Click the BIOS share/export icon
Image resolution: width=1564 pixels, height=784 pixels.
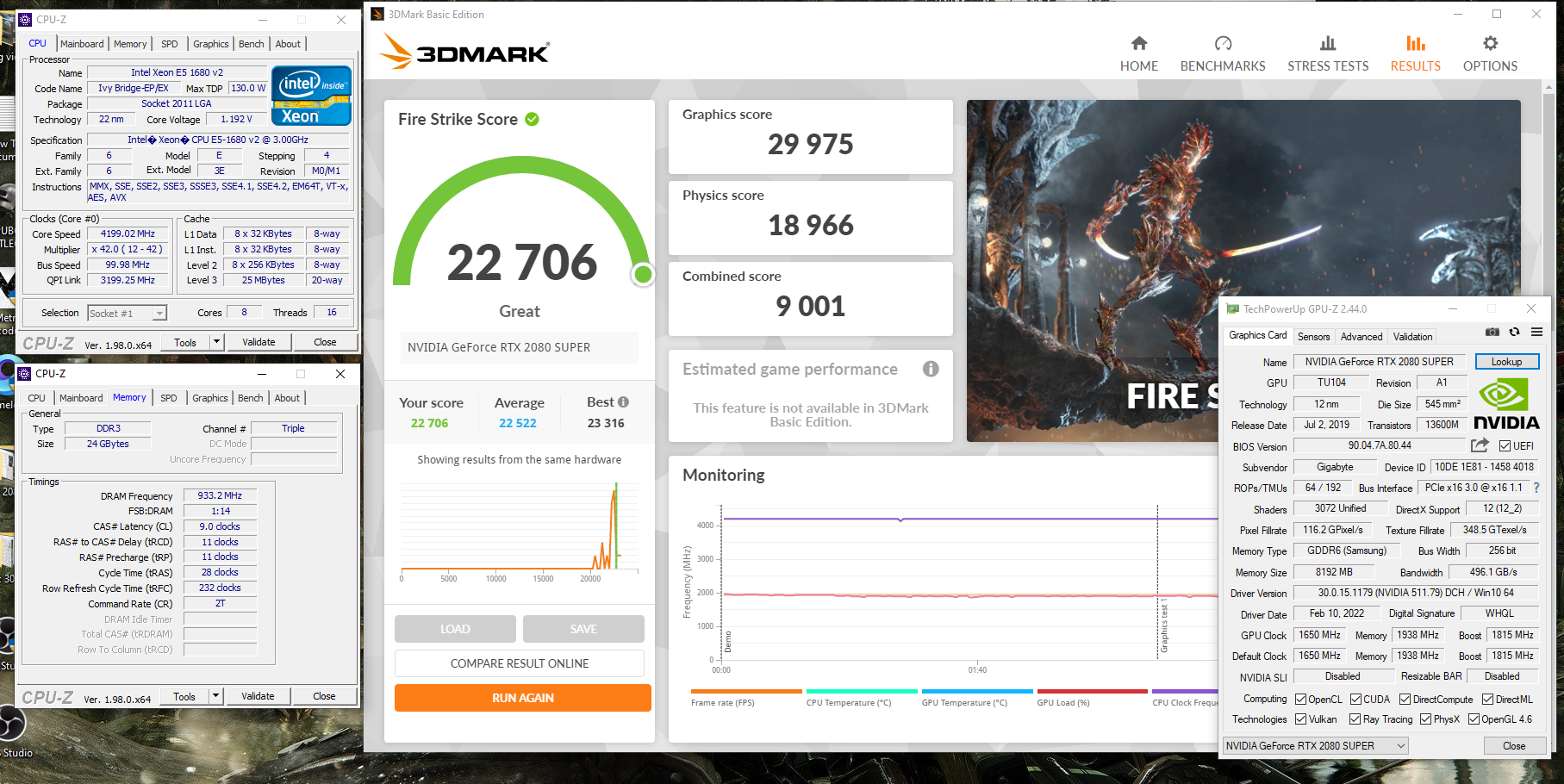1480,445
